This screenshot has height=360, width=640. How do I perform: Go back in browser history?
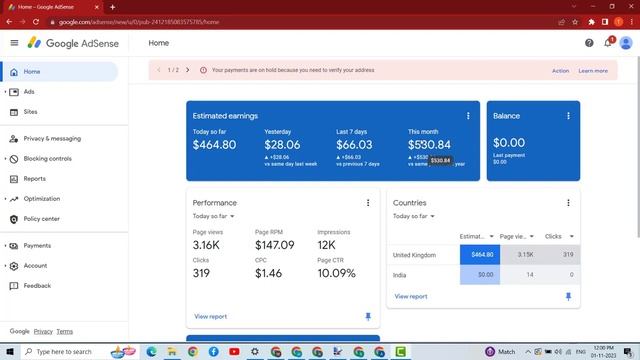9,22
